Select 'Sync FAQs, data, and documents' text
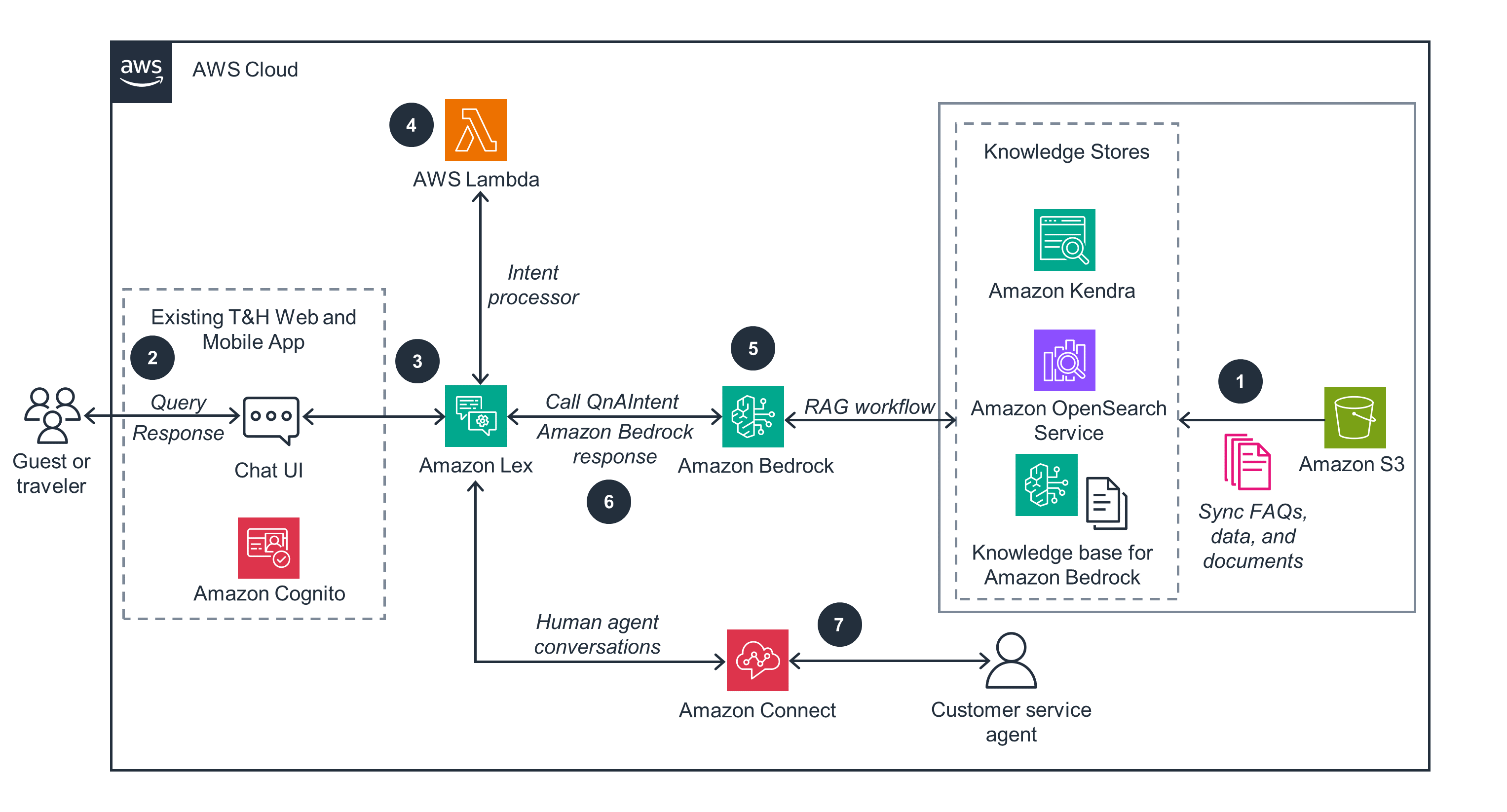 (1252, 536)
